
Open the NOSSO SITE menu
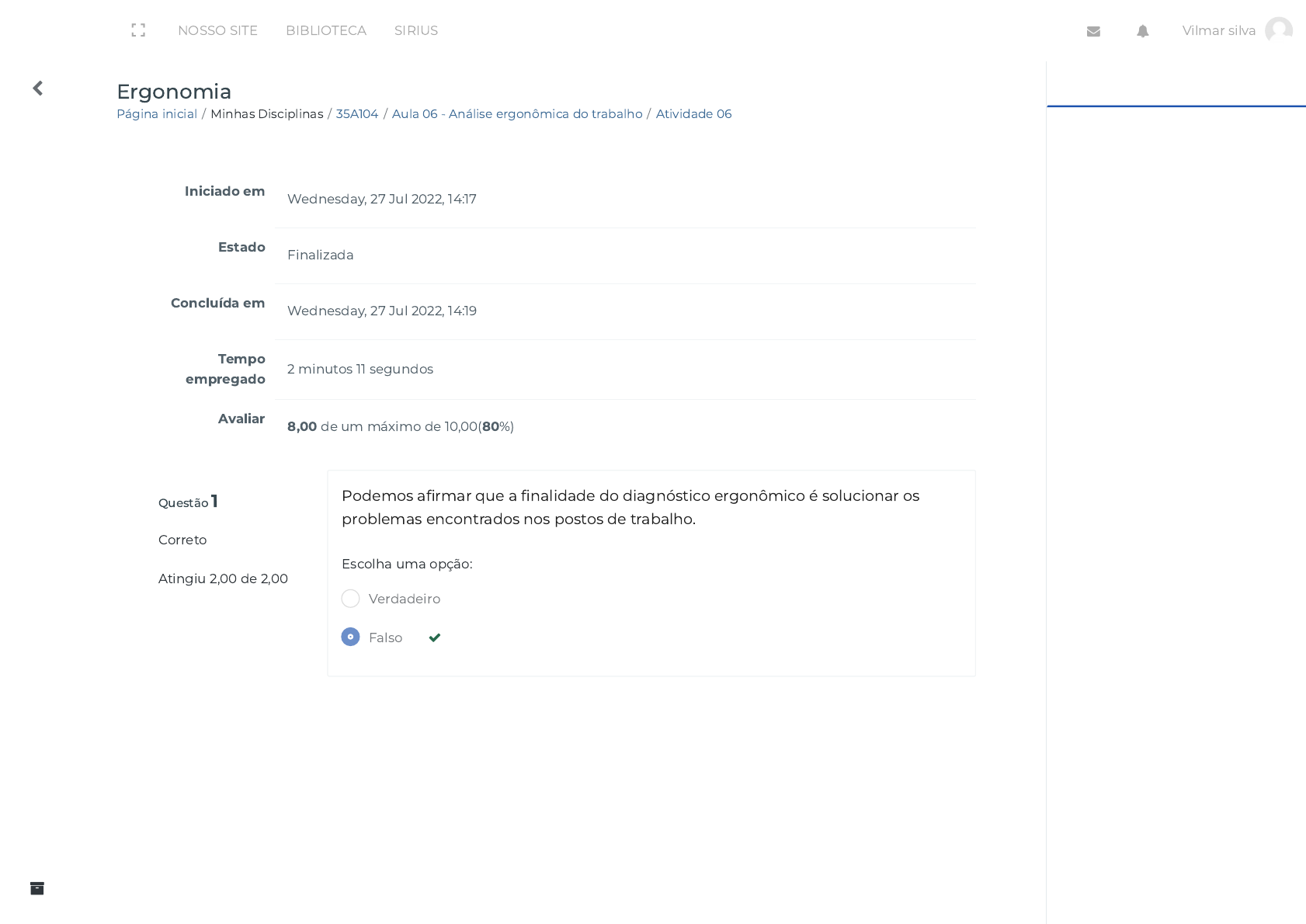tap(217, 30)
